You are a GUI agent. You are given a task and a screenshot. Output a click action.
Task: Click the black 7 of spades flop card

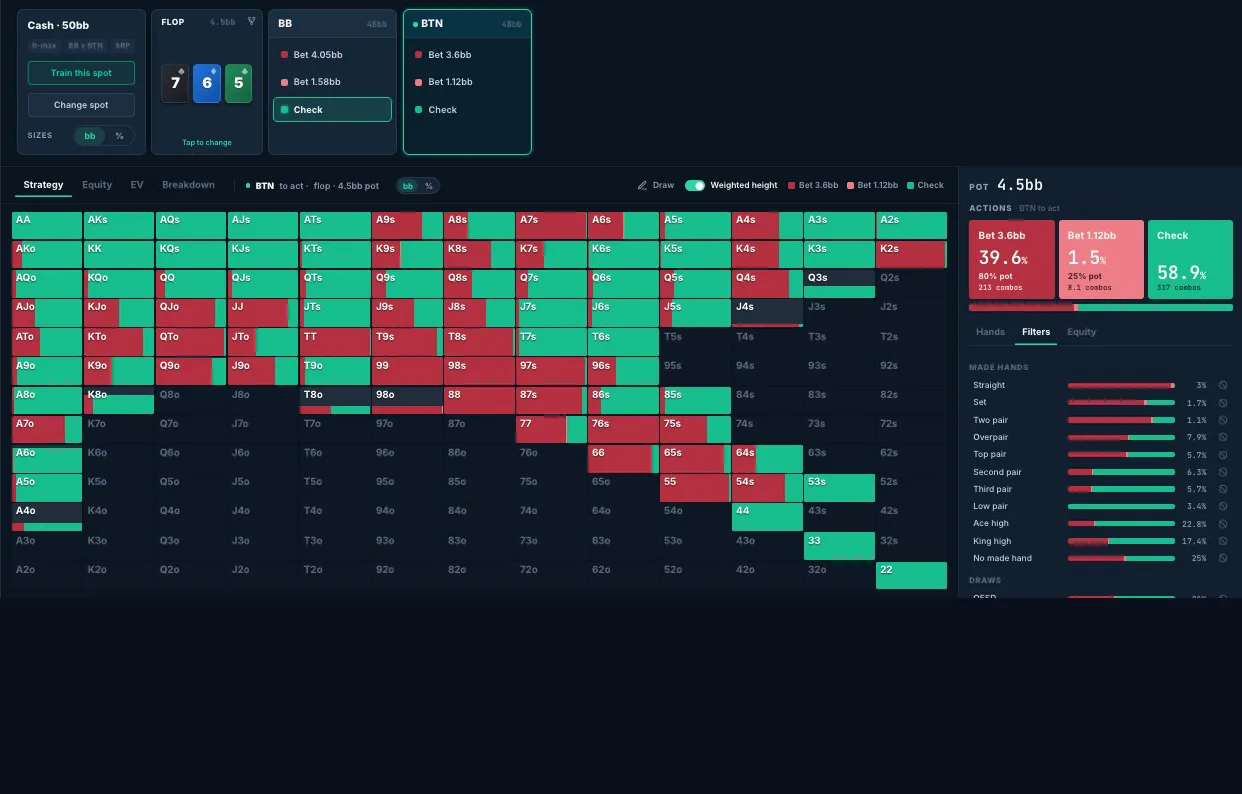tap(175, 83)
